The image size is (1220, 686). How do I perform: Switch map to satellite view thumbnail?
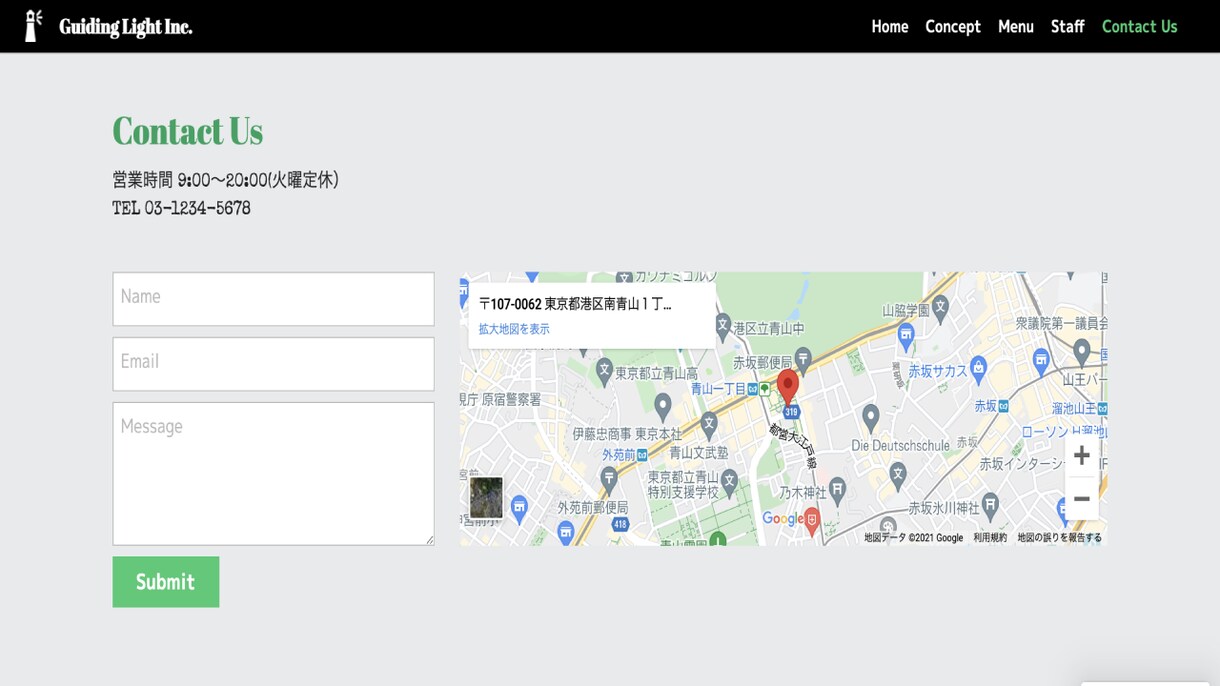[x=486, y=497]
